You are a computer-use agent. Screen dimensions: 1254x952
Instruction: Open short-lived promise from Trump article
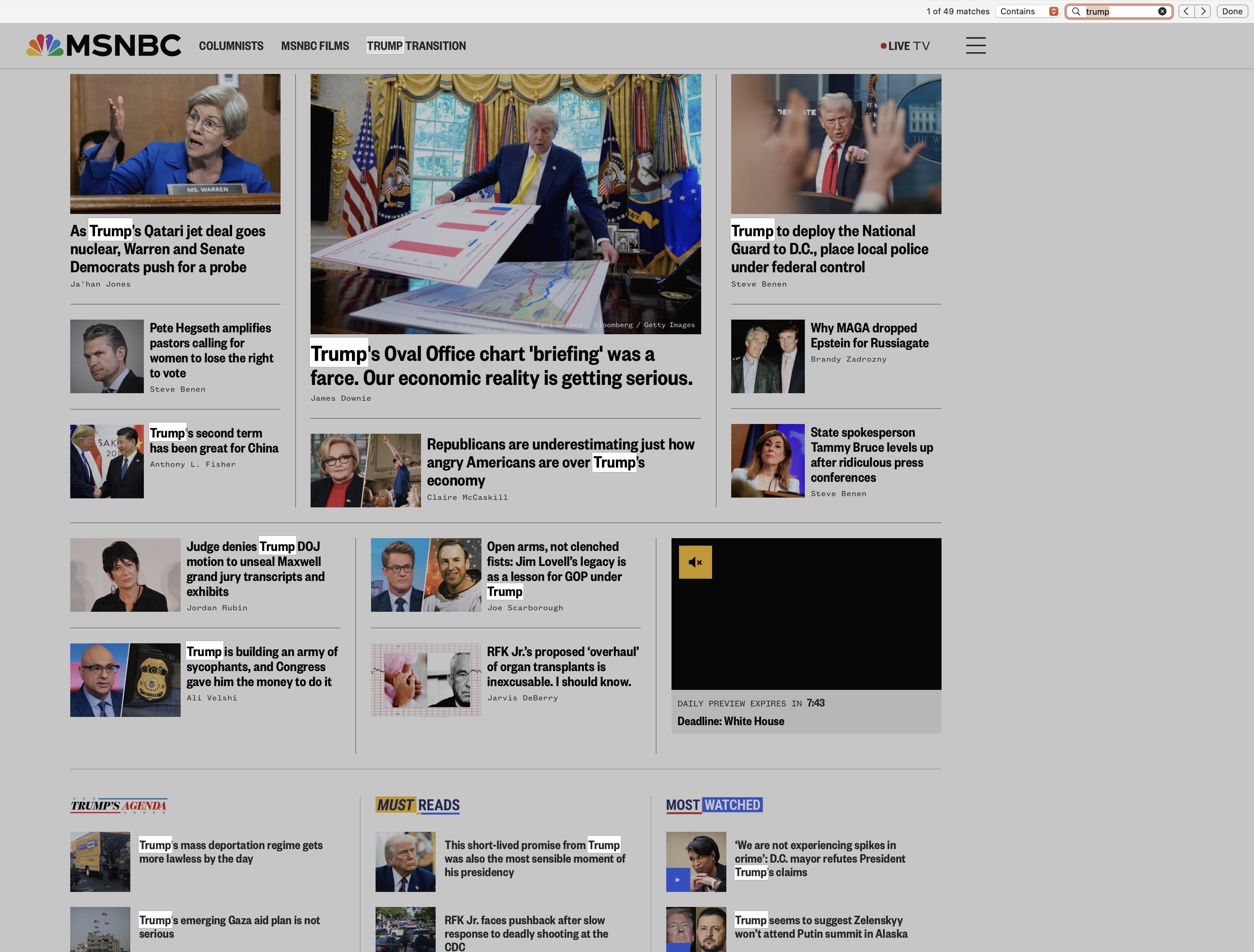534,858
